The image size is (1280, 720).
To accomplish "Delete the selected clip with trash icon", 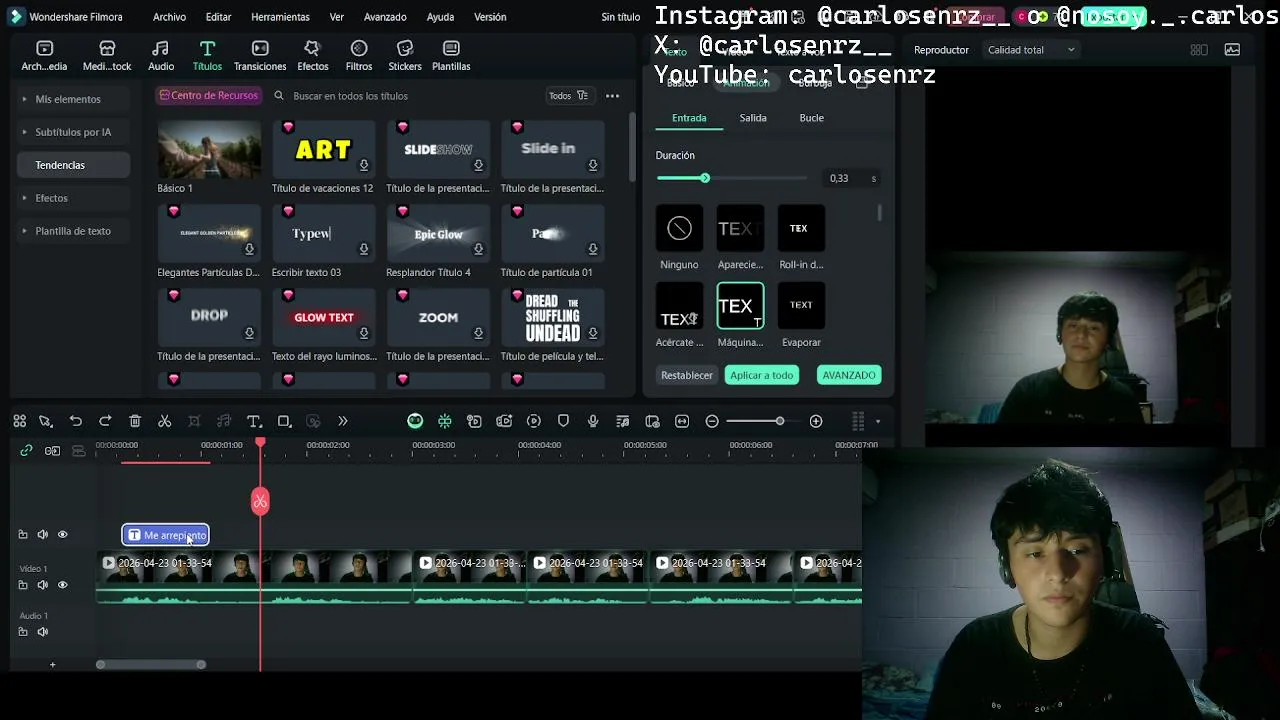I will [x=135, y=421].
